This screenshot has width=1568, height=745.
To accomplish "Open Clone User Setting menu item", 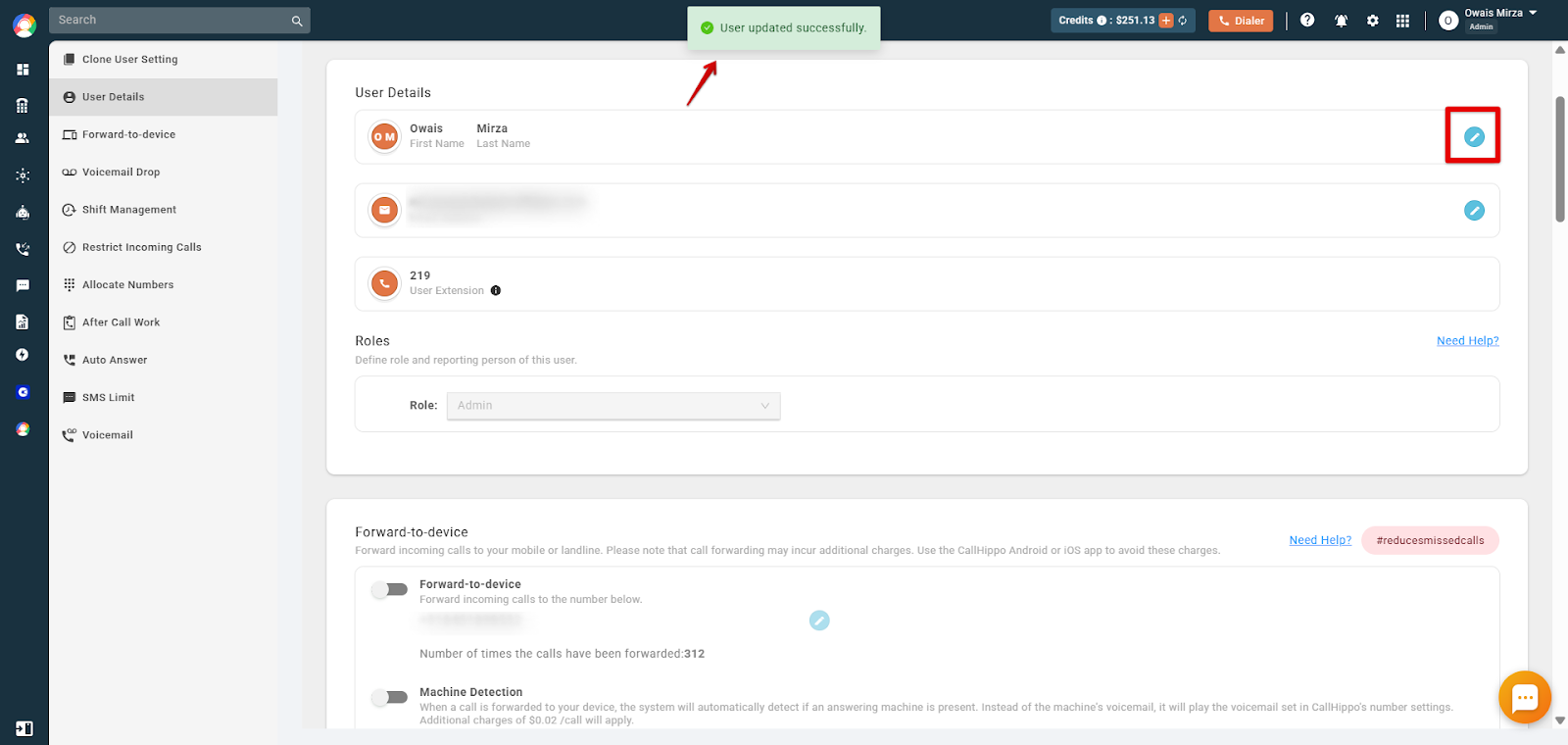I will (164, 60).
